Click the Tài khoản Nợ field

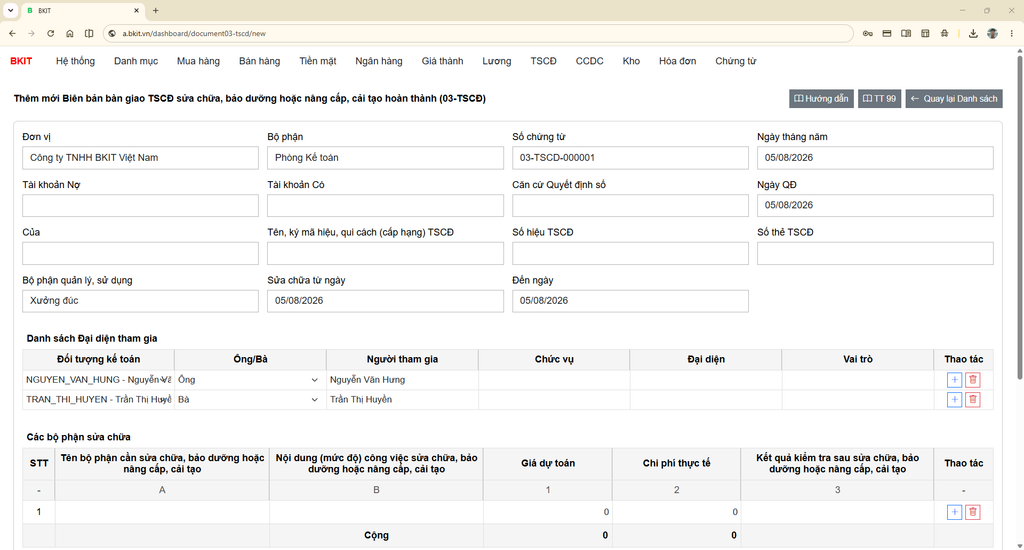pos(140,205)
